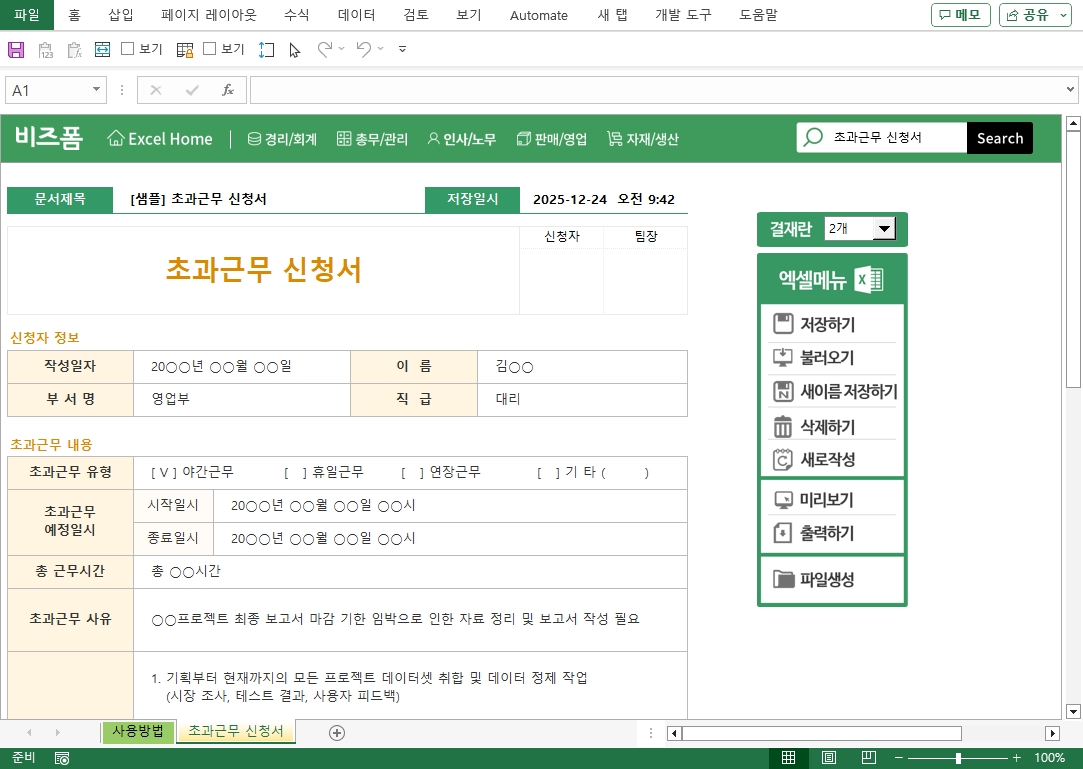Image resolution: width=1083 pixels, height=769 pixels.
Task: Click 파일생성 with the folder icon
Action: pyautogui.click(x=826, y=579)
